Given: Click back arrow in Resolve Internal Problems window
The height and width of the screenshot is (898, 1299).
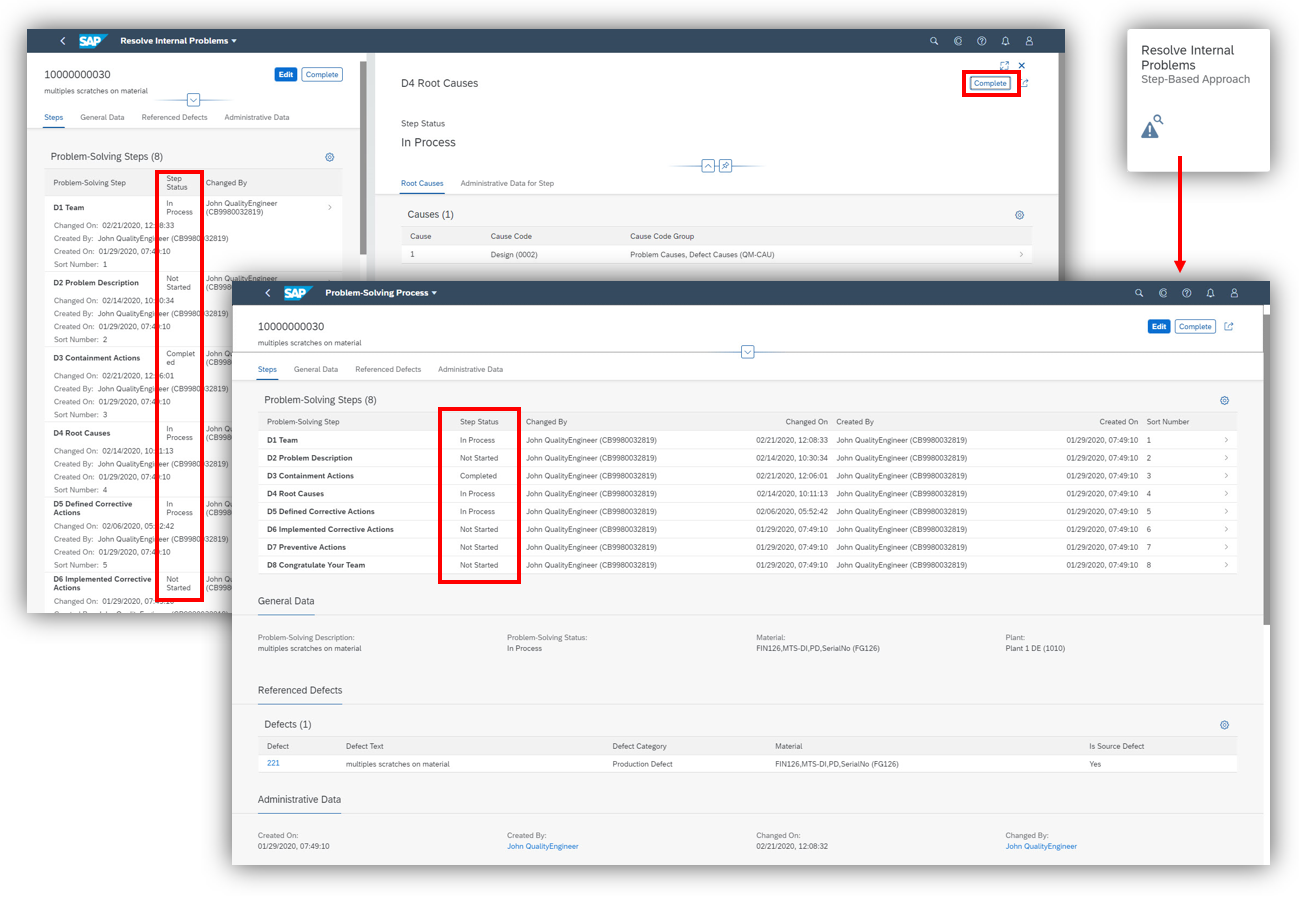Looking at the screenshot, I should (x=62, y=41).
